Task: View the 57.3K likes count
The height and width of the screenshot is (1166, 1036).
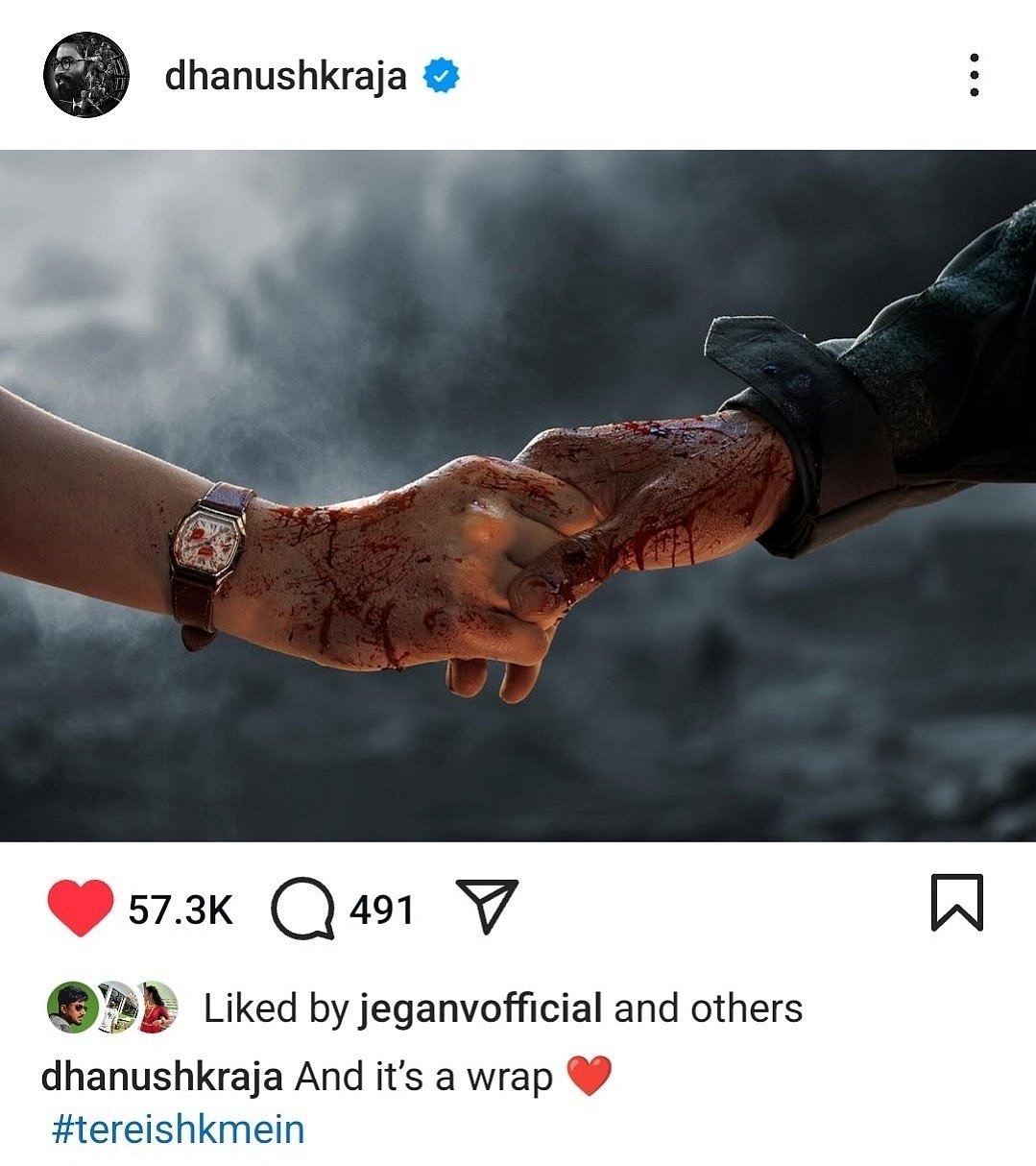Action: pos(181,910)
